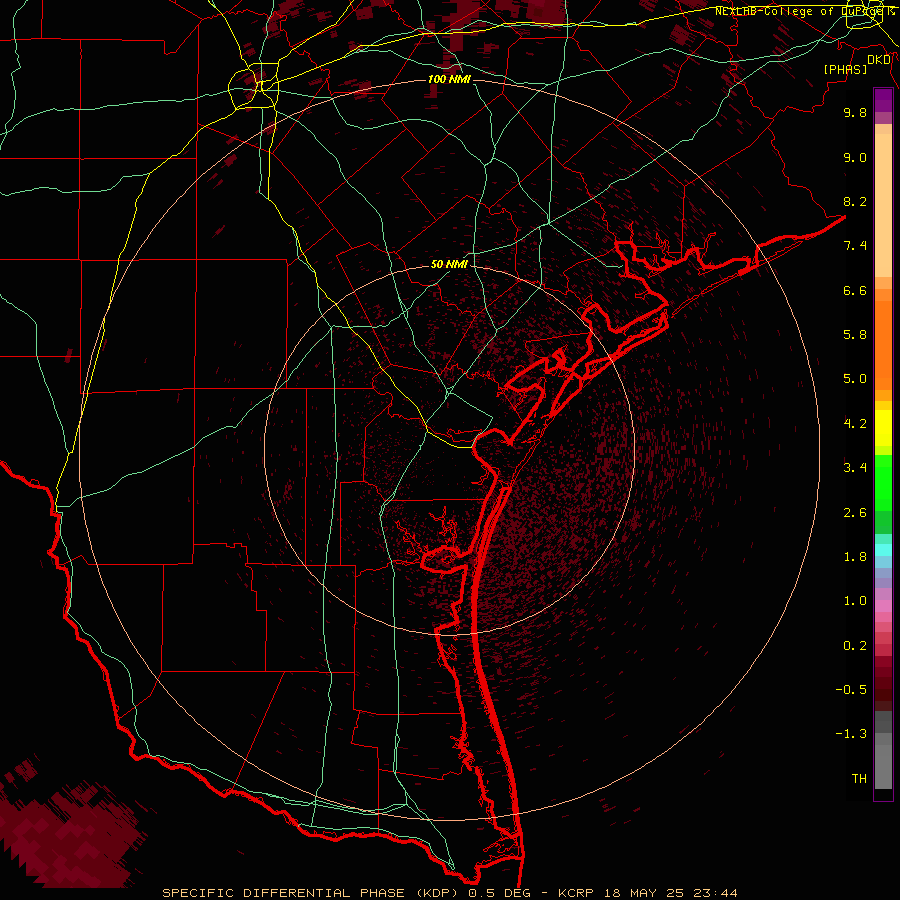Click the 2.6 value on color scale

(855, 513)
